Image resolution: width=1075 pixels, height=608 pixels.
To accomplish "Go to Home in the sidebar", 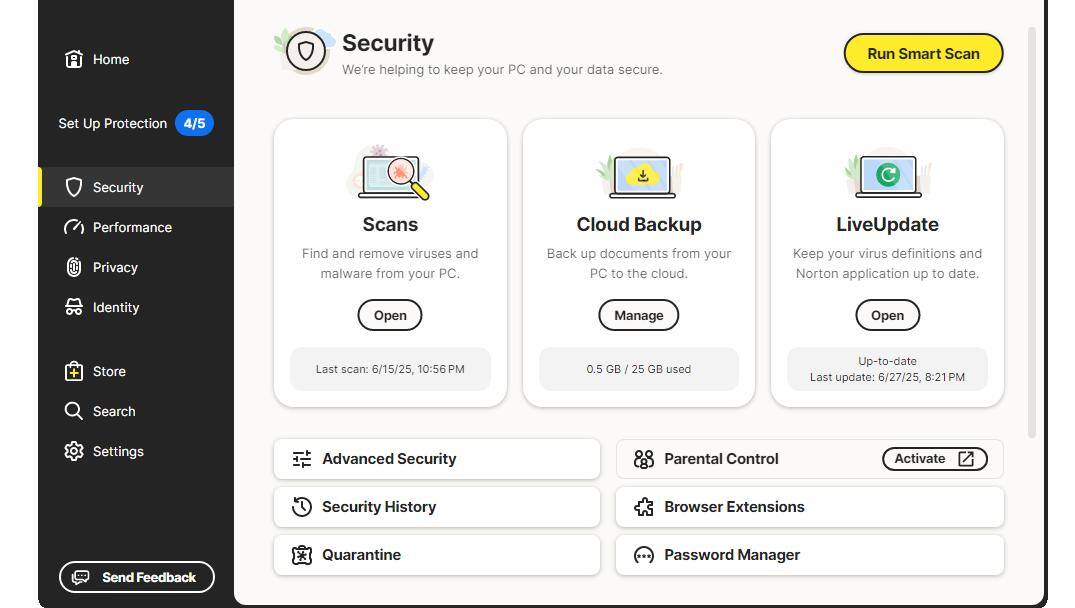I will pyautogui.click(x=110, y=59).
